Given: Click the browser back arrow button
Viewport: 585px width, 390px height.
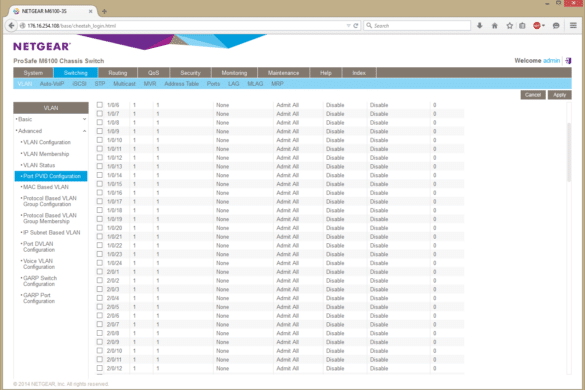Looking at the screenshot, I should point(11,25).
